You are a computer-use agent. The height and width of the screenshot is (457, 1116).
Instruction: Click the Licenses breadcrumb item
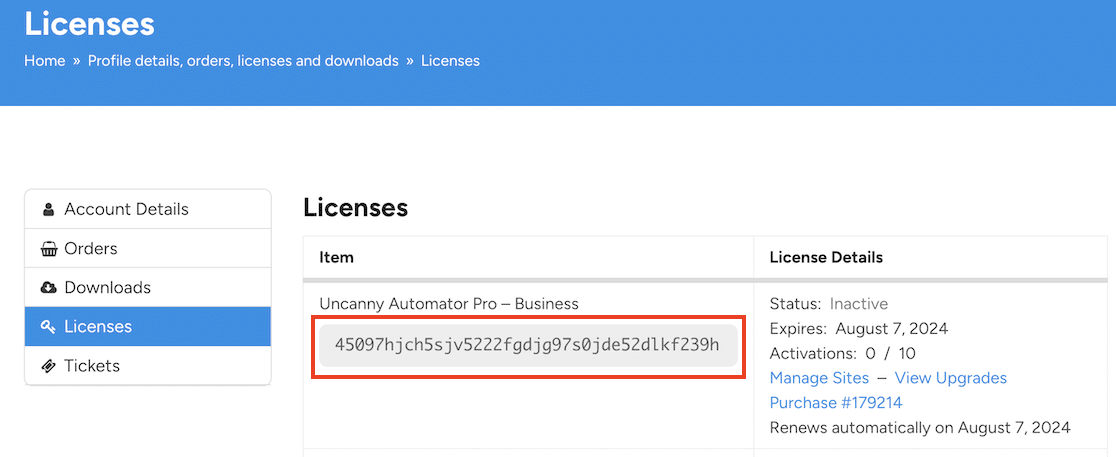tap(450, 61)
